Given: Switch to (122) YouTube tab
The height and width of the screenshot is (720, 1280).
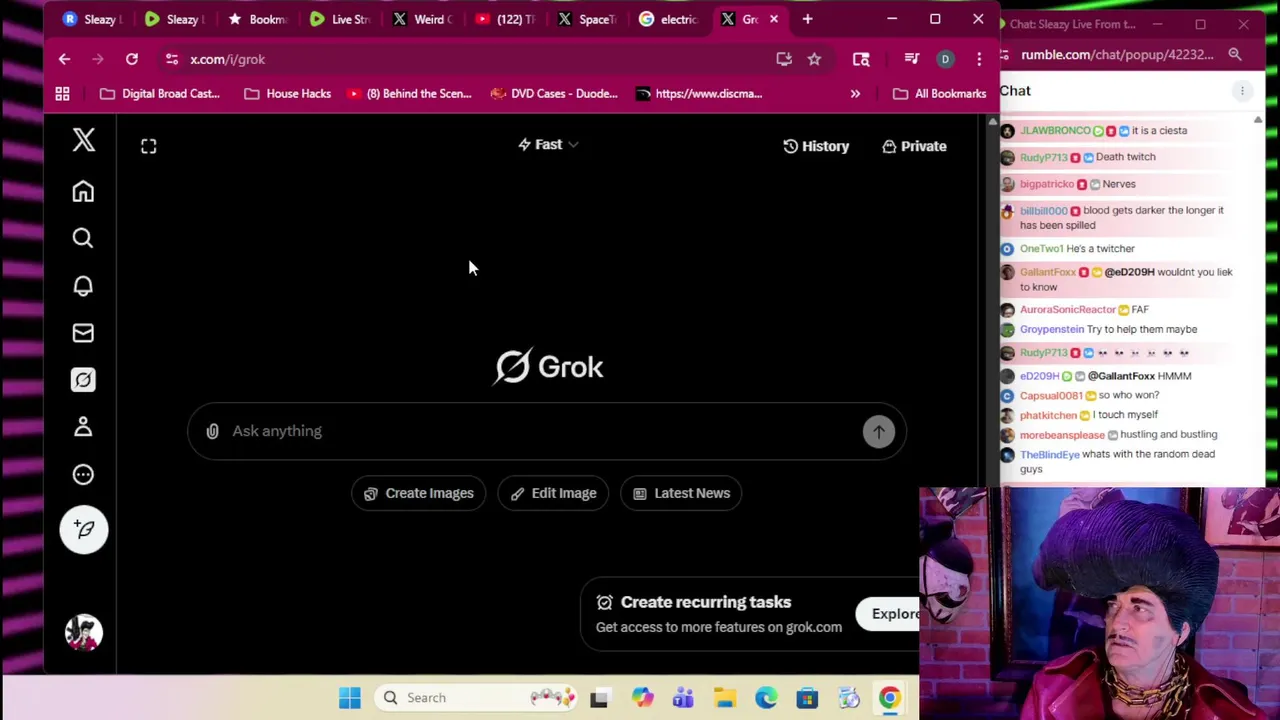Looking at the screenshot, I should [x=505, y=19].
